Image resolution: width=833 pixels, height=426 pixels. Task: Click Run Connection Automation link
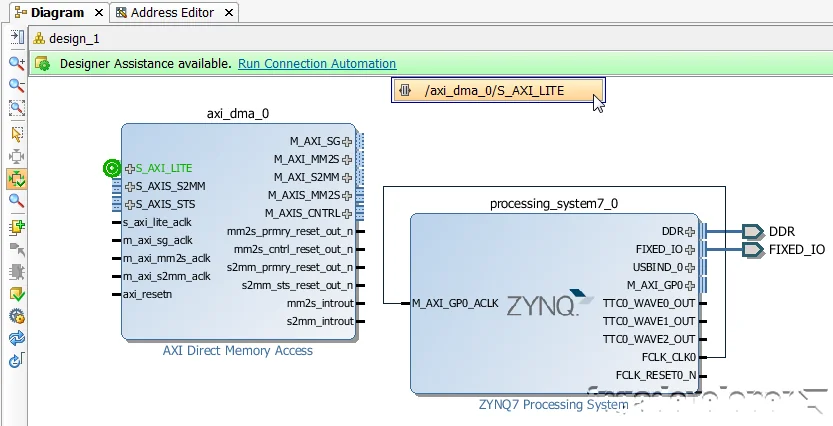tap(317, 64)
